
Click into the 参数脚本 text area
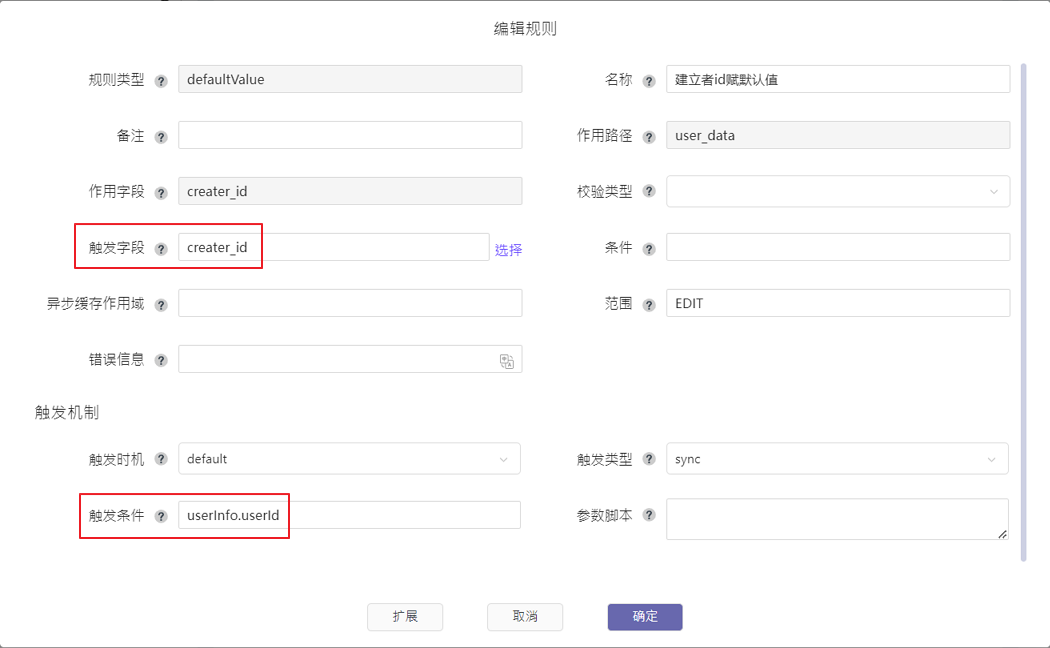click(x=837, y=519)
